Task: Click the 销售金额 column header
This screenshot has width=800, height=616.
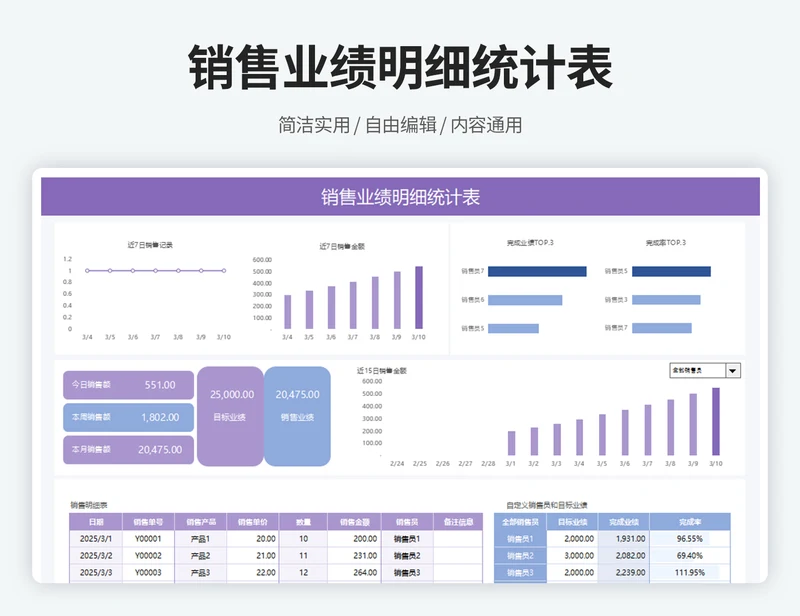Action: click(355, 522)
